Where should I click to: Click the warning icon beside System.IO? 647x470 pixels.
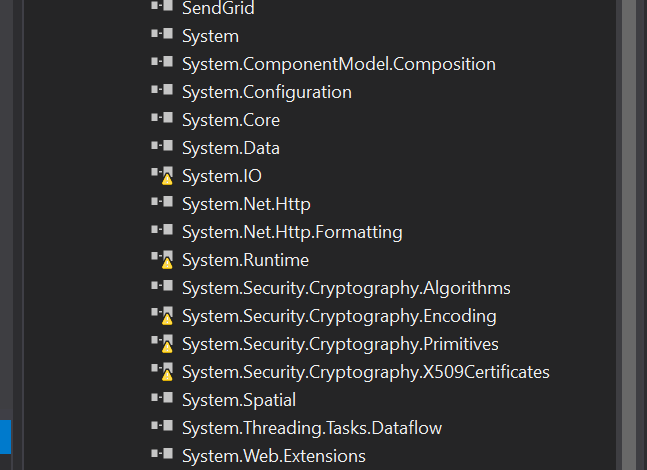167,179
